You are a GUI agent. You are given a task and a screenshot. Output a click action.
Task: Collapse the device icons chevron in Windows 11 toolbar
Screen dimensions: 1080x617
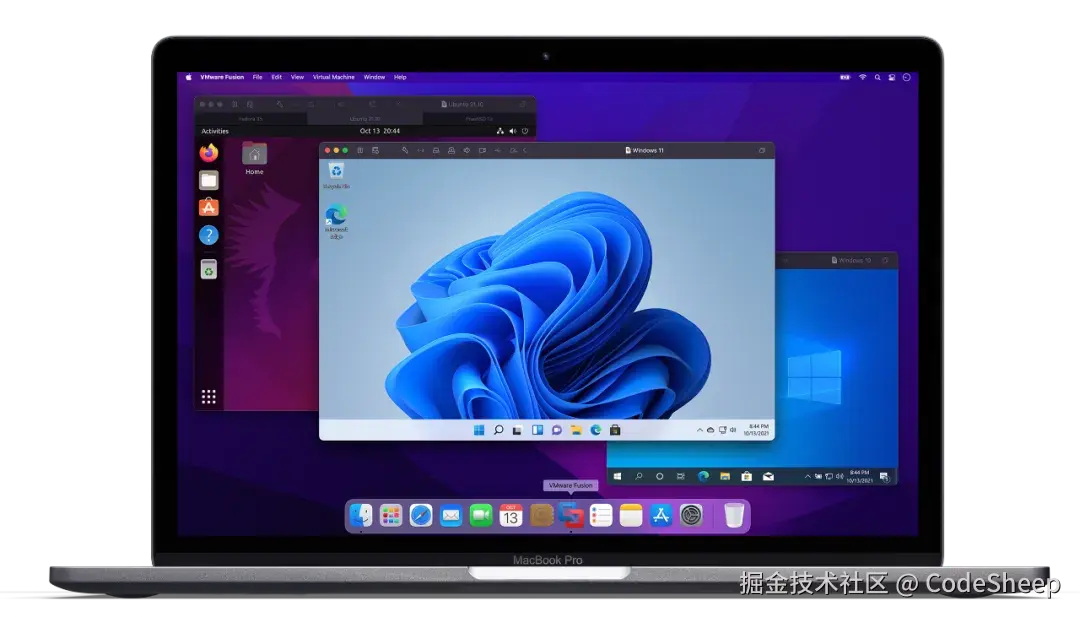[525, 150]
